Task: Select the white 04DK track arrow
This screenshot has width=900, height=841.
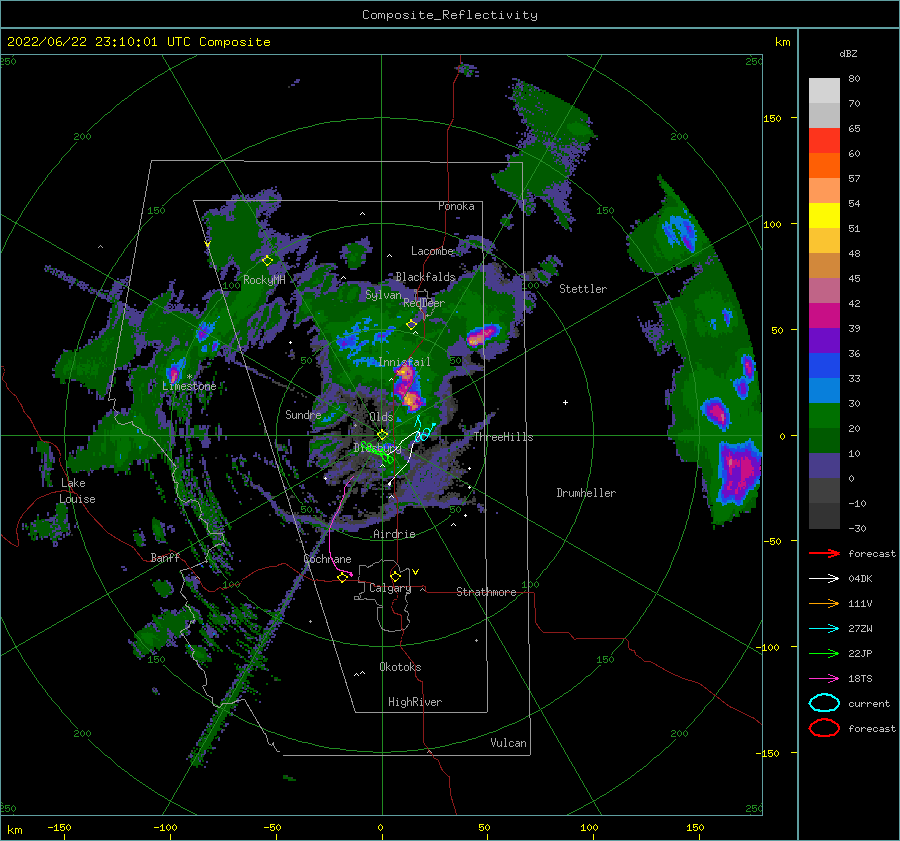Action: tap(824, 578)
